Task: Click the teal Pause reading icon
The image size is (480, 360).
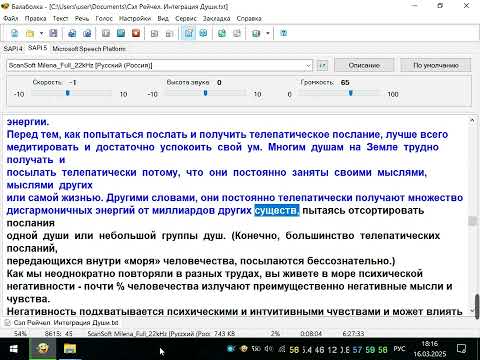Action: tap(121, 33)
